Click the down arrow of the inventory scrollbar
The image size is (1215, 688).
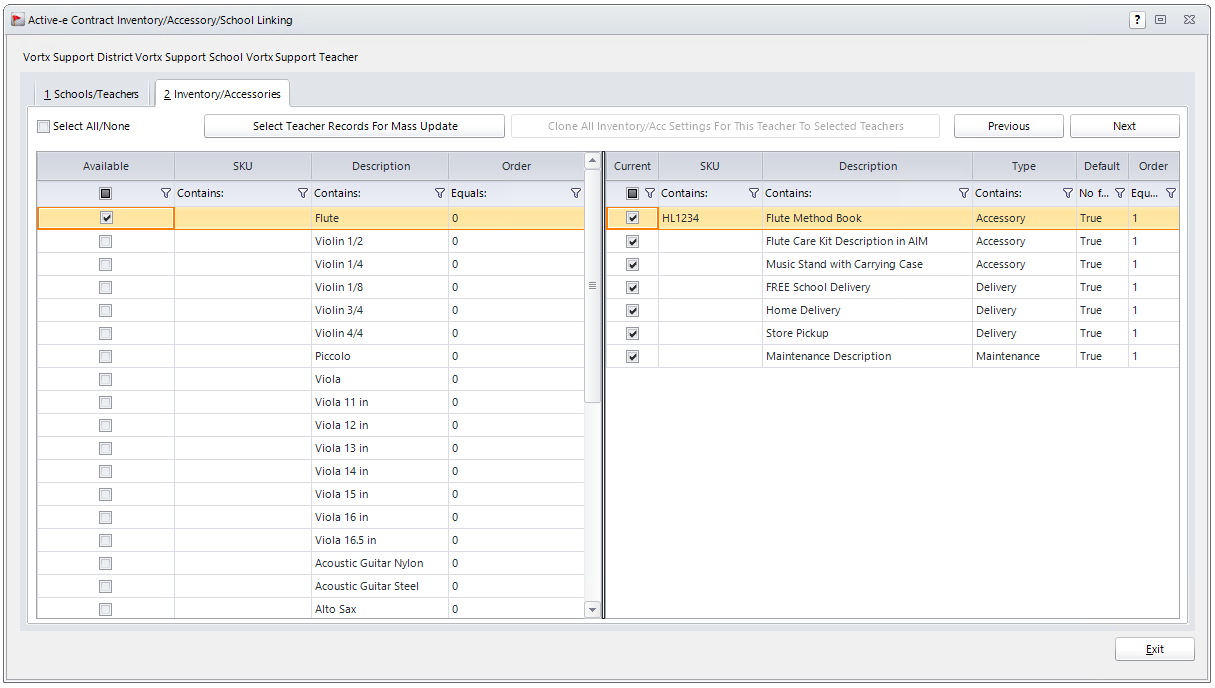pyautogui.click(x=593, y=608)
